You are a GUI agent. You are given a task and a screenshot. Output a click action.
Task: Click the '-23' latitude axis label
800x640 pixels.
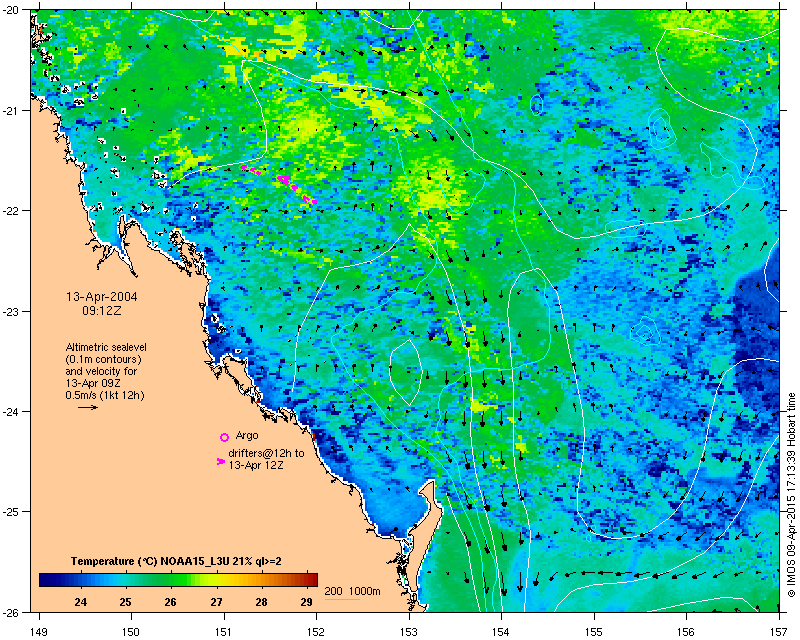pyautogui.click(x=11, y=311)
